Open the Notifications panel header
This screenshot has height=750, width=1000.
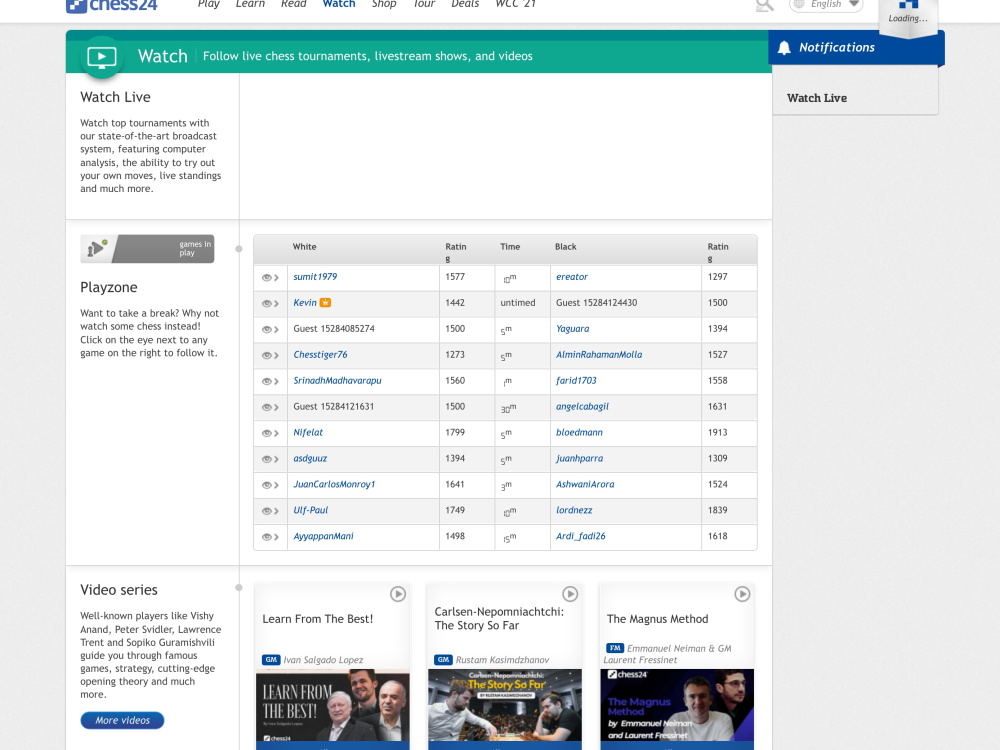pyautogui.click(x=855, y=48)
